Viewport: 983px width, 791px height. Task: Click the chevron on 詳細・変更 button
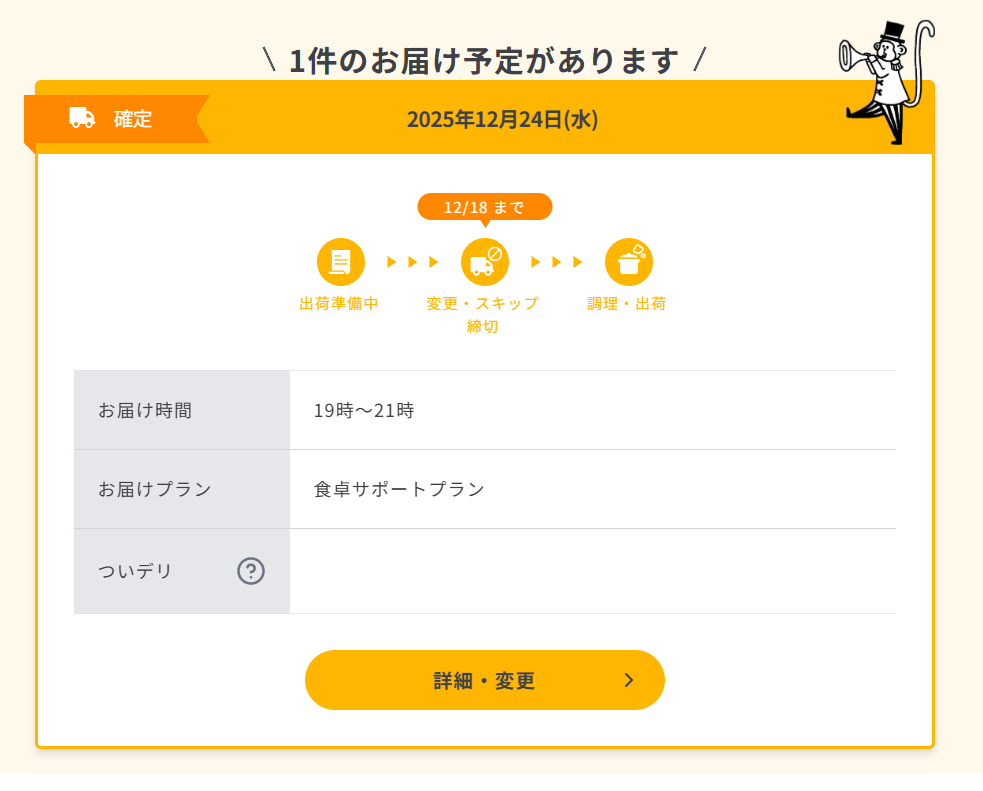click(x=628, y=680)
